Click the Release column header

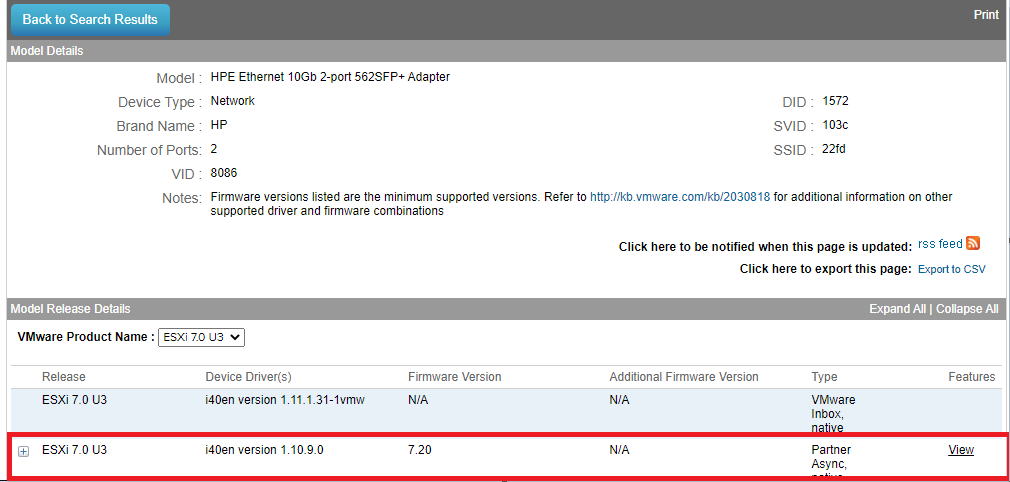click(x=64, y=376)
